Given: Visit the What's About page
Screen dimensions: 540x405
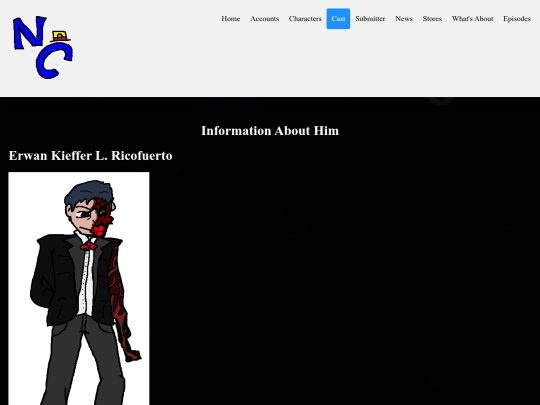Looking at the screenshot, I should pyautogui.click(x=472, y=19).
